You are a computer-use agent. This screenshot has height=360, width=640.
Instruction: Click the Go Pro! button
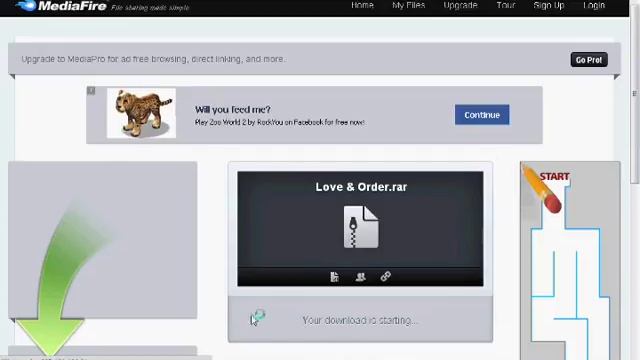(x=589, y=60)
